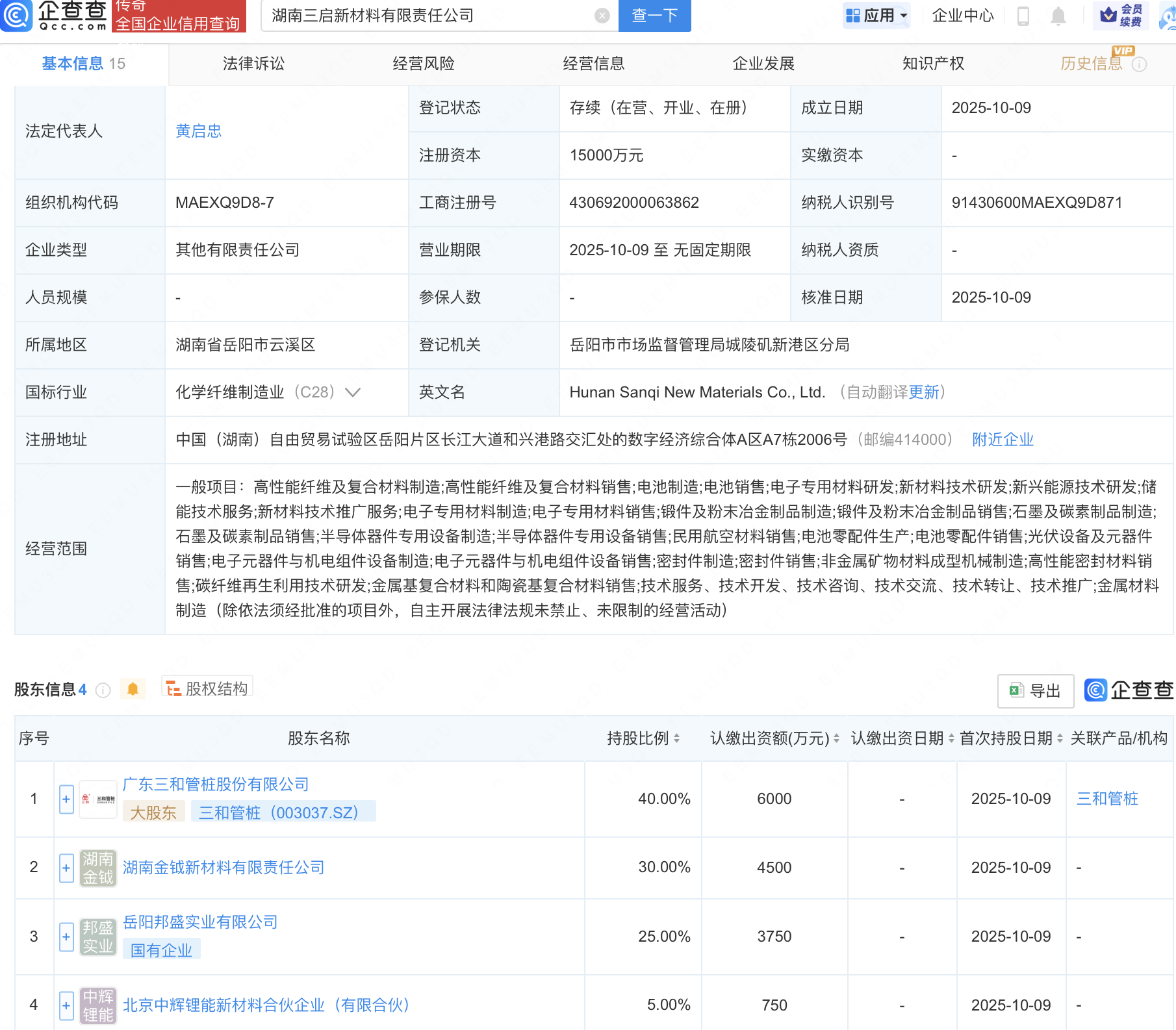Expand row for 广东三和管桩股份有限公司

66,799
